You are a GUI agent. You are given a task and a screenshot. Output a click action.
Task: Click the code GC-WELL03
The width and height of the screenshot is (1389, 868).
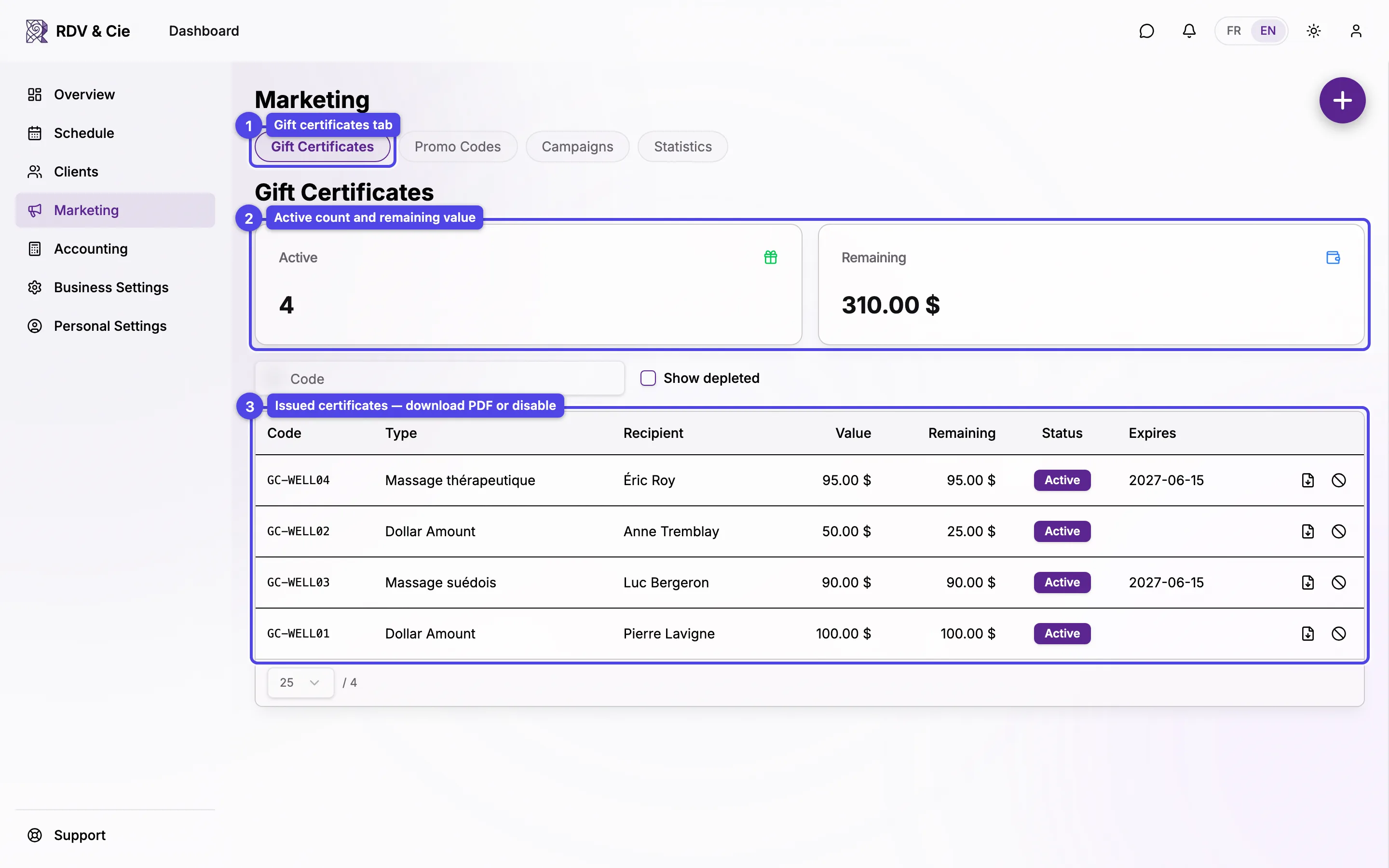[x=299, y=583]
